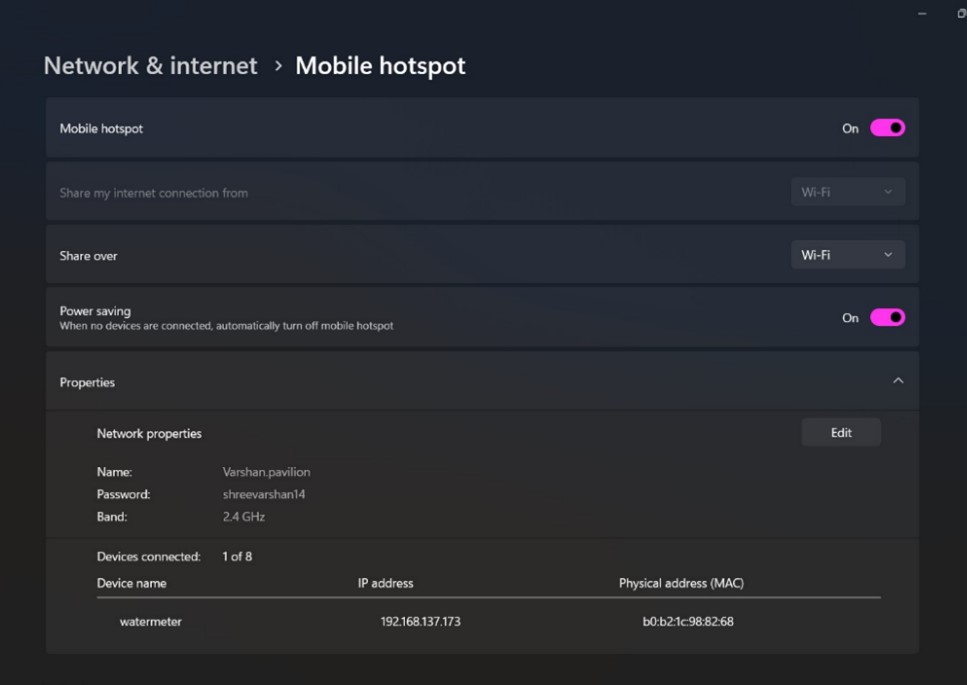967x685 pixels.
Task: Disable the Power saving toggle
Action: [887, 317]
